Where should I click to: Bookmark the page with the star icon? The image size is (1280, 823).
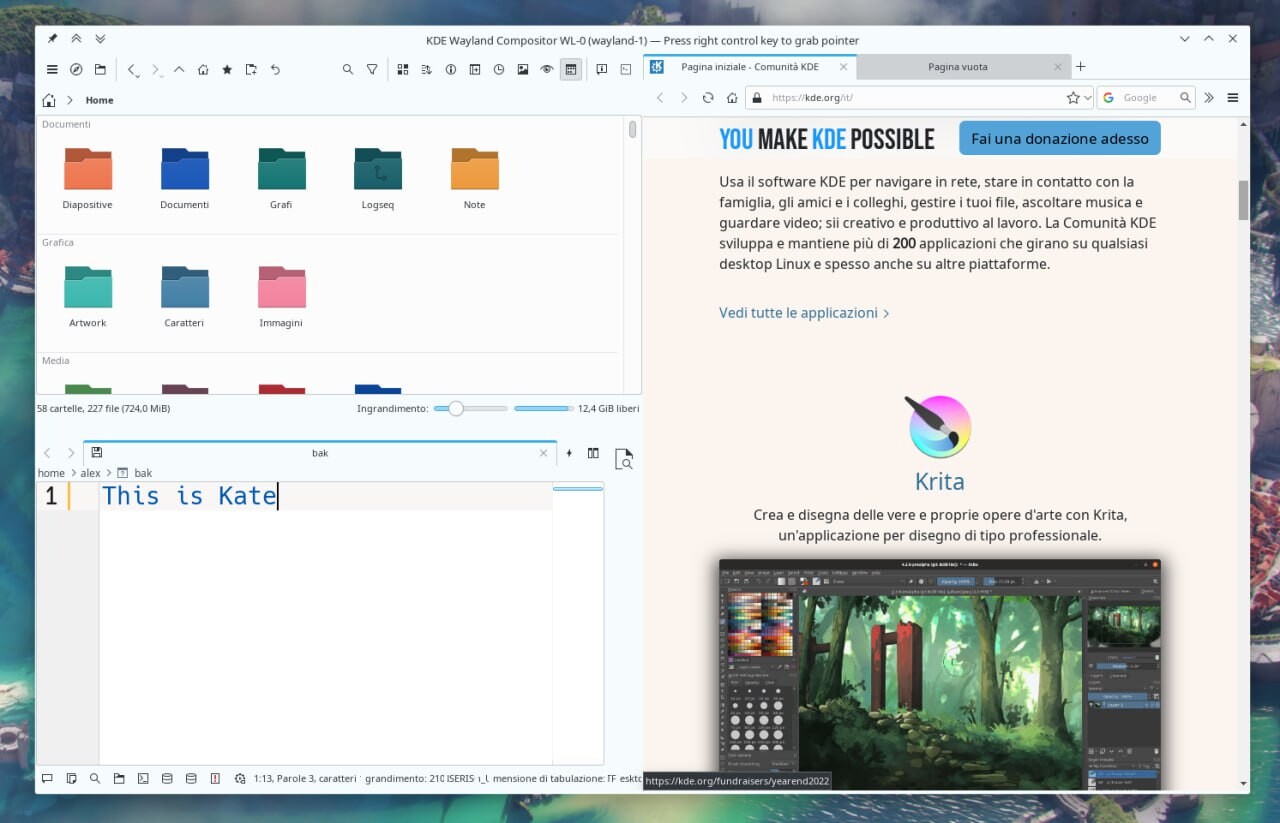1073,98
